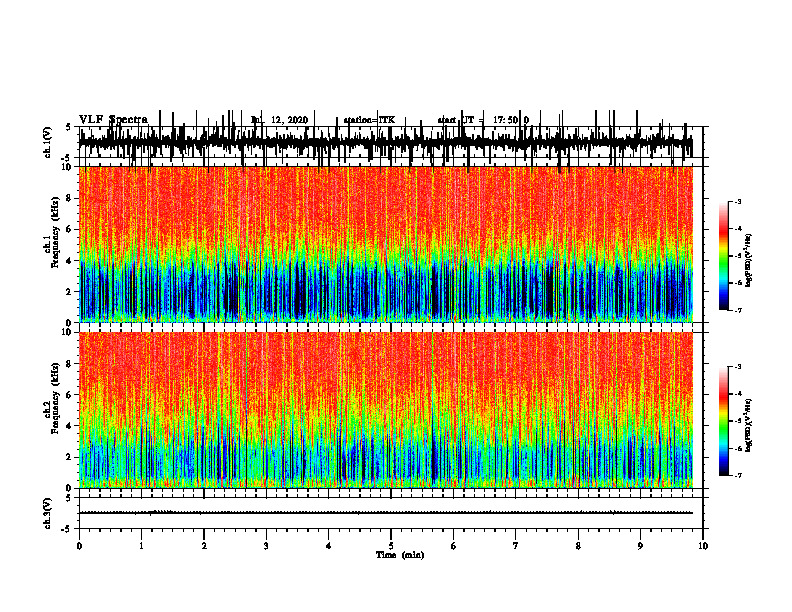792x612 pixels.
Task: Click time axis tick label "2"
Action: coord(204,546)
